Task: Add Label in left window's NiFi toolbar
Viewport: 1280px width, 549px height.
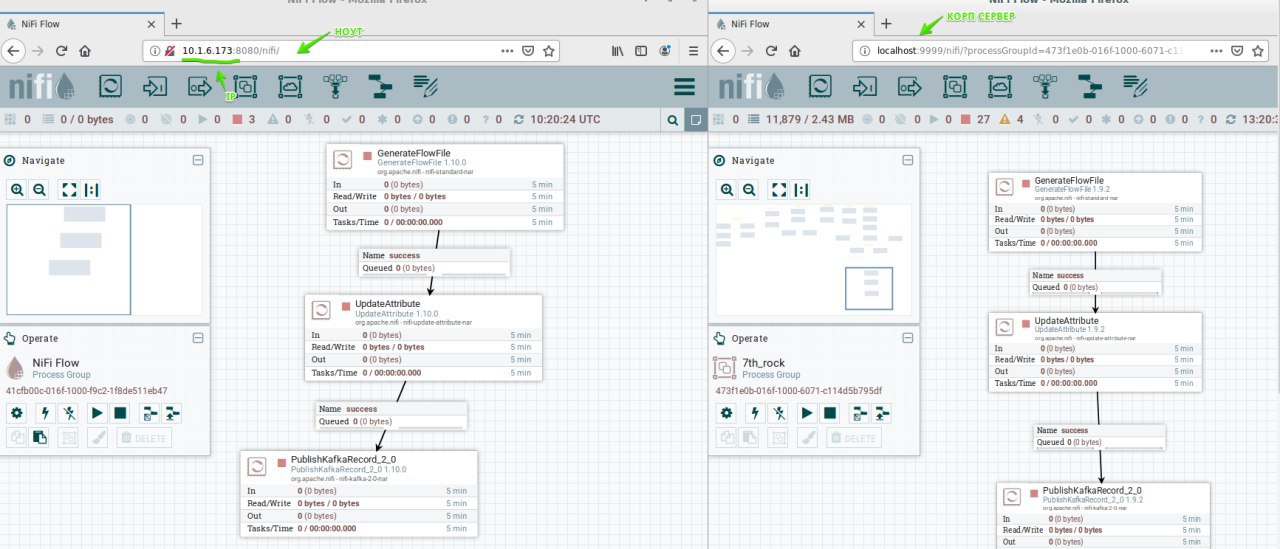Action: tap(425, 86)
